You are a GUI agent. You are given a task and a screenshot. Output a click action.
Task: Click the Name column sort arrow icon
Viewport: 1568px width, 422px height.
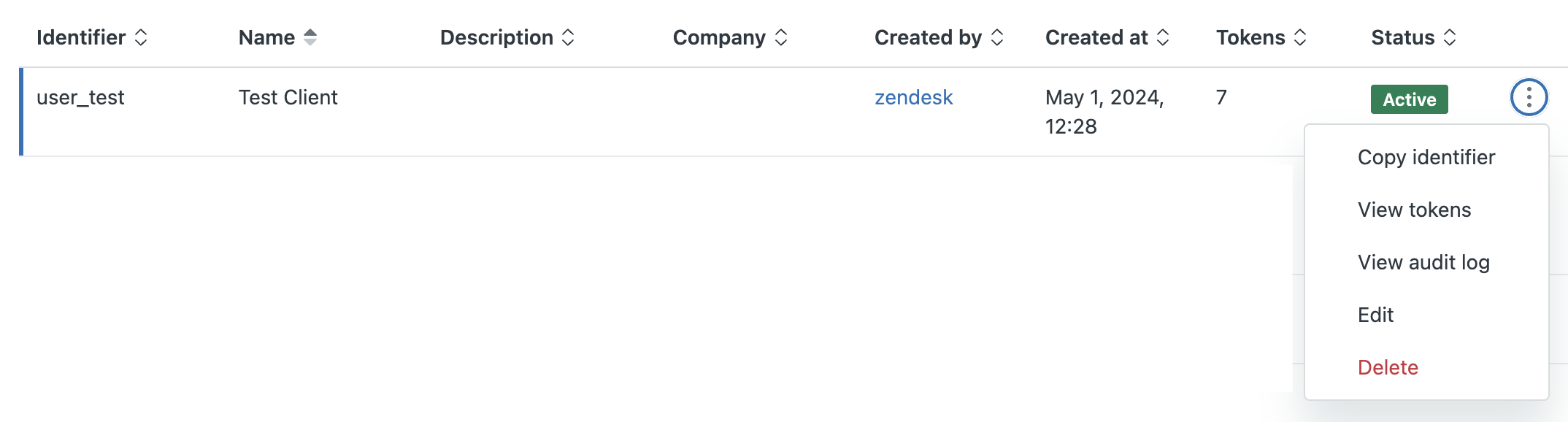click(310, 37)
